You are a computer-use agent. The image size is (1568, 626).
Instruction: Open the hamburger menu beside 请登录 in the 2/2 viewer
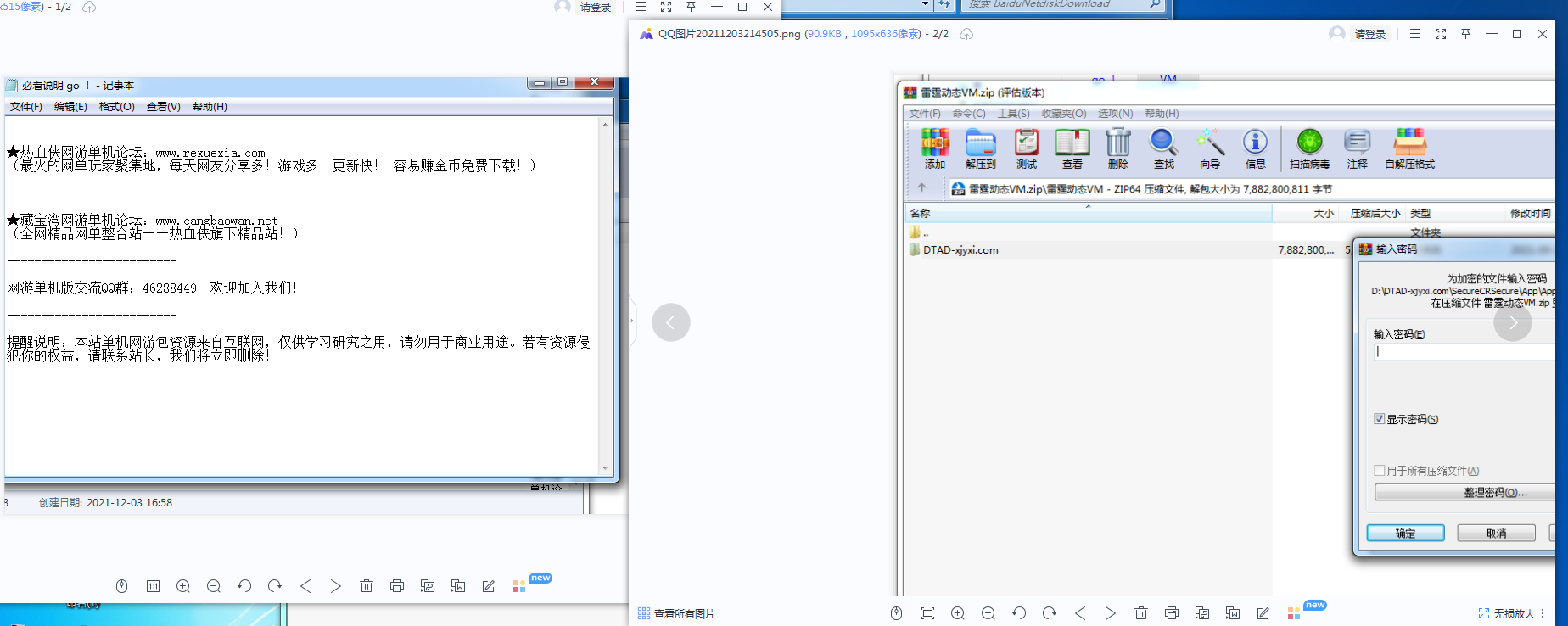click(x=1414, y=34)
